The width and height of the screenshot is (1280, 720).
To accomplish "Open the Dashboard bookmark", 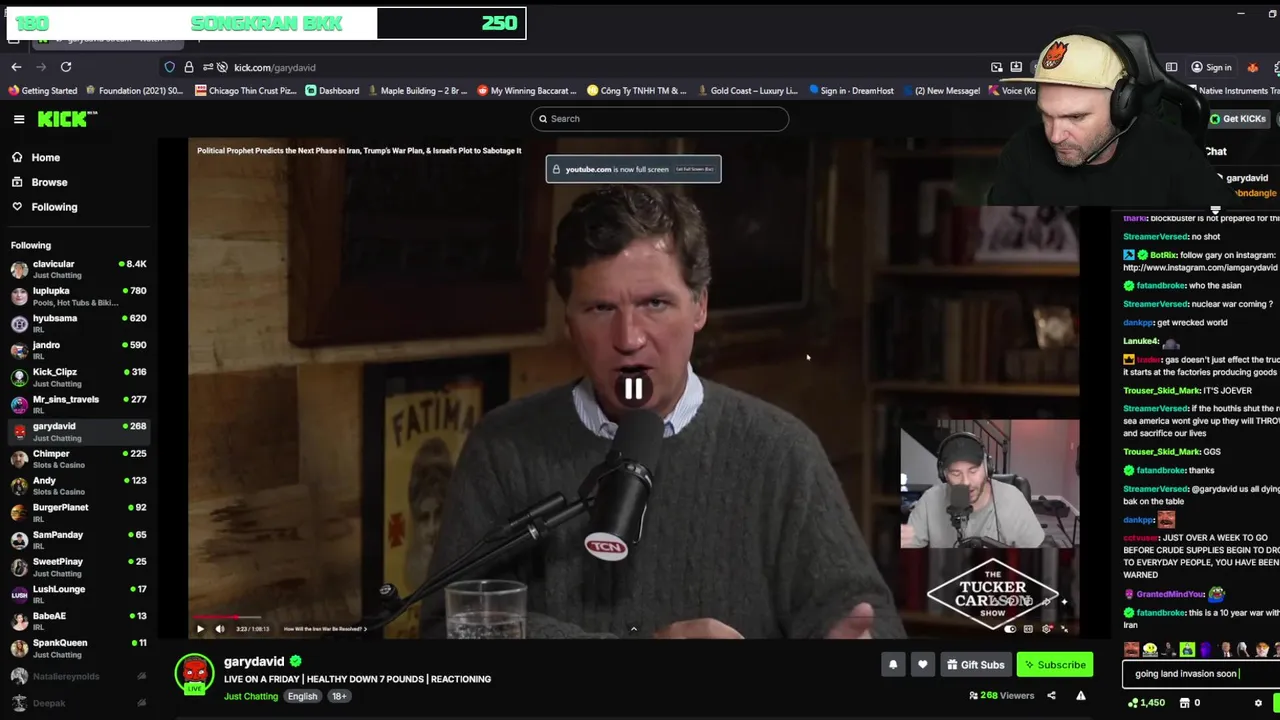I will pos(332,91).
